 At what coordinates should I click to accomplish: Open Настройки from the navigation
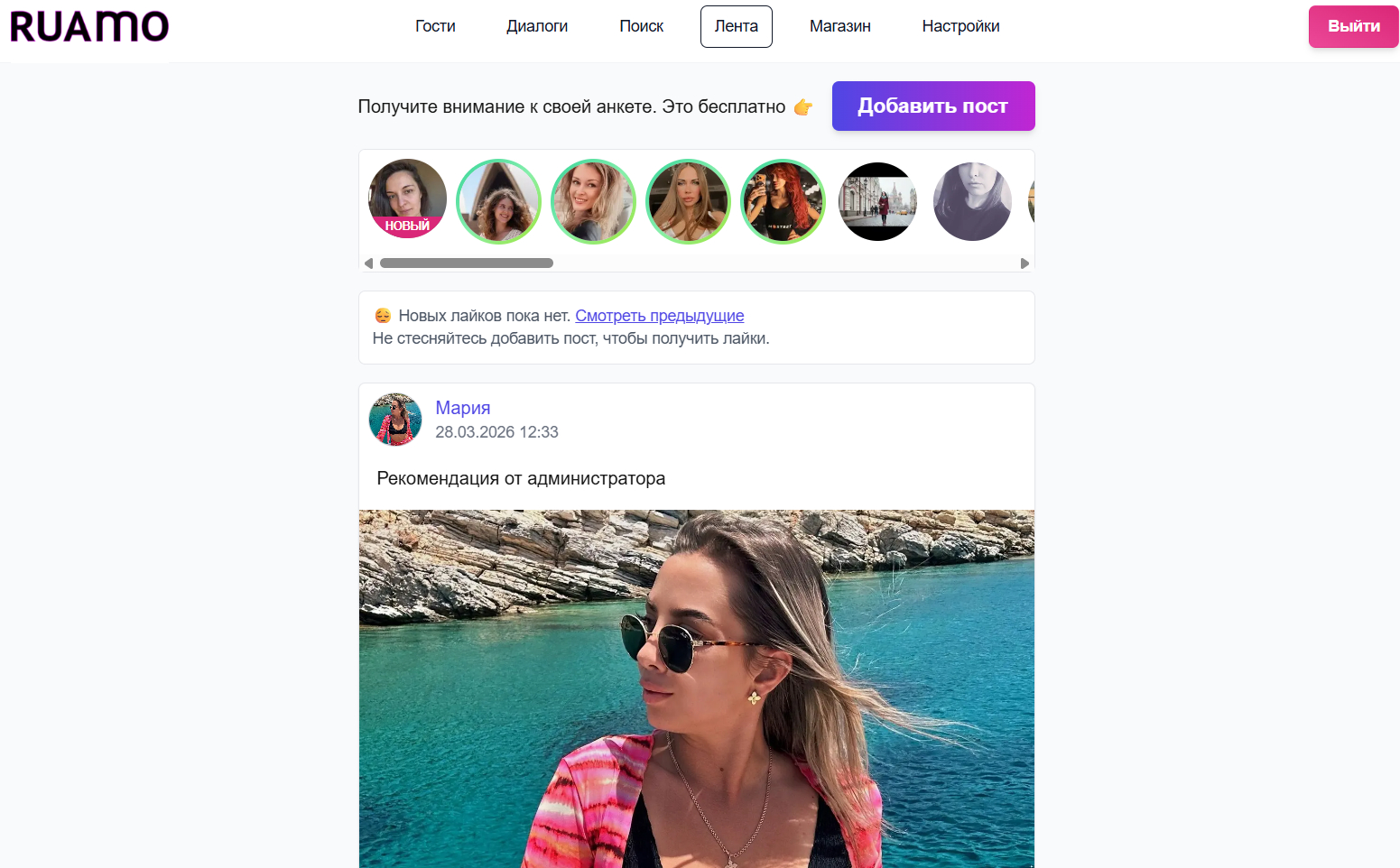point(960,26)
